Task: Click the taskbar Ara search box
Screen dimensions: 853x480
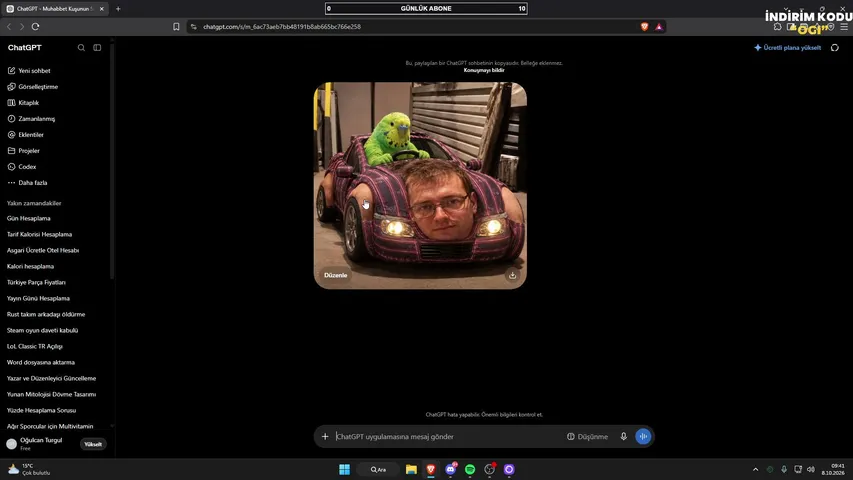Action: (x=379, y=470)
